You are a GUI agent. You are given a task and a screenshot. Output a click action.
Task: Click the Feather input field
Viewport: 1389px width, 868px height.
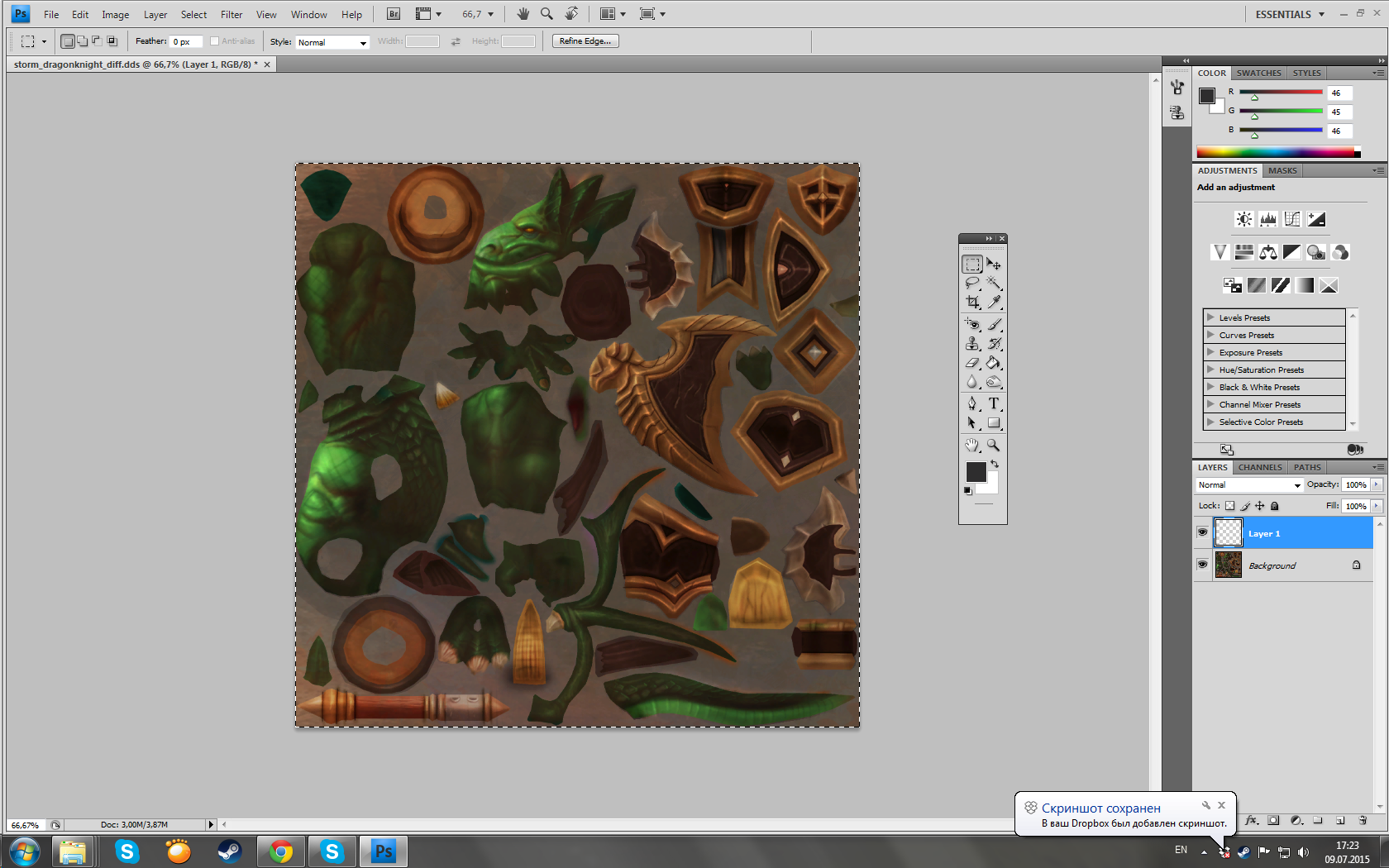click(185, 42)
